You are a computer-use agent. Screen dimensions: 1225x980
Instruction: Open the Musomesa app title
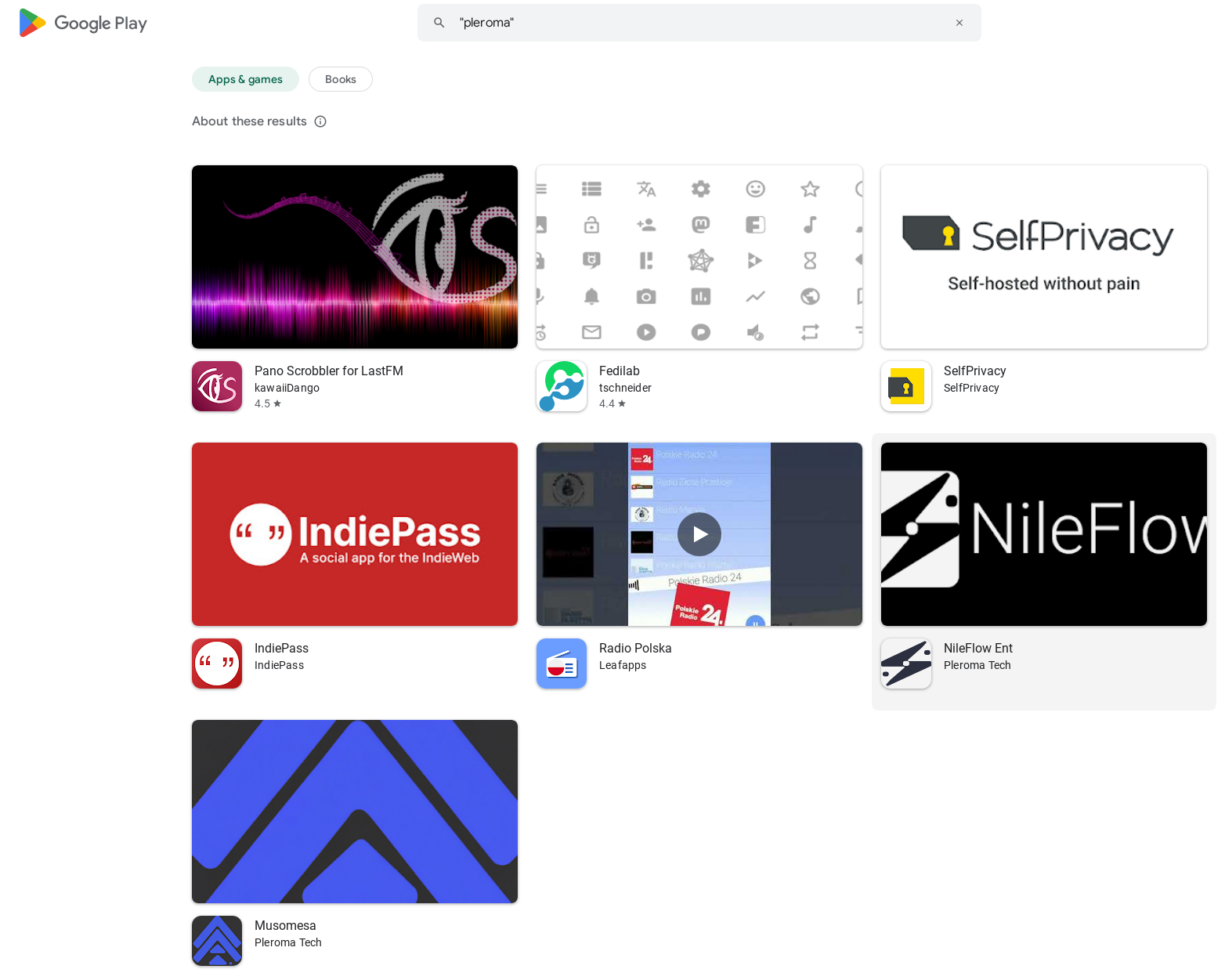tap(285, 925)
